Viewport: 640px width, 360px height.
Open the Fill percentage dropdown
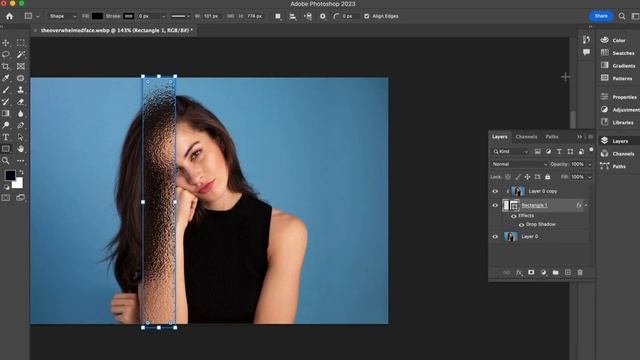[x=589, y=177]
